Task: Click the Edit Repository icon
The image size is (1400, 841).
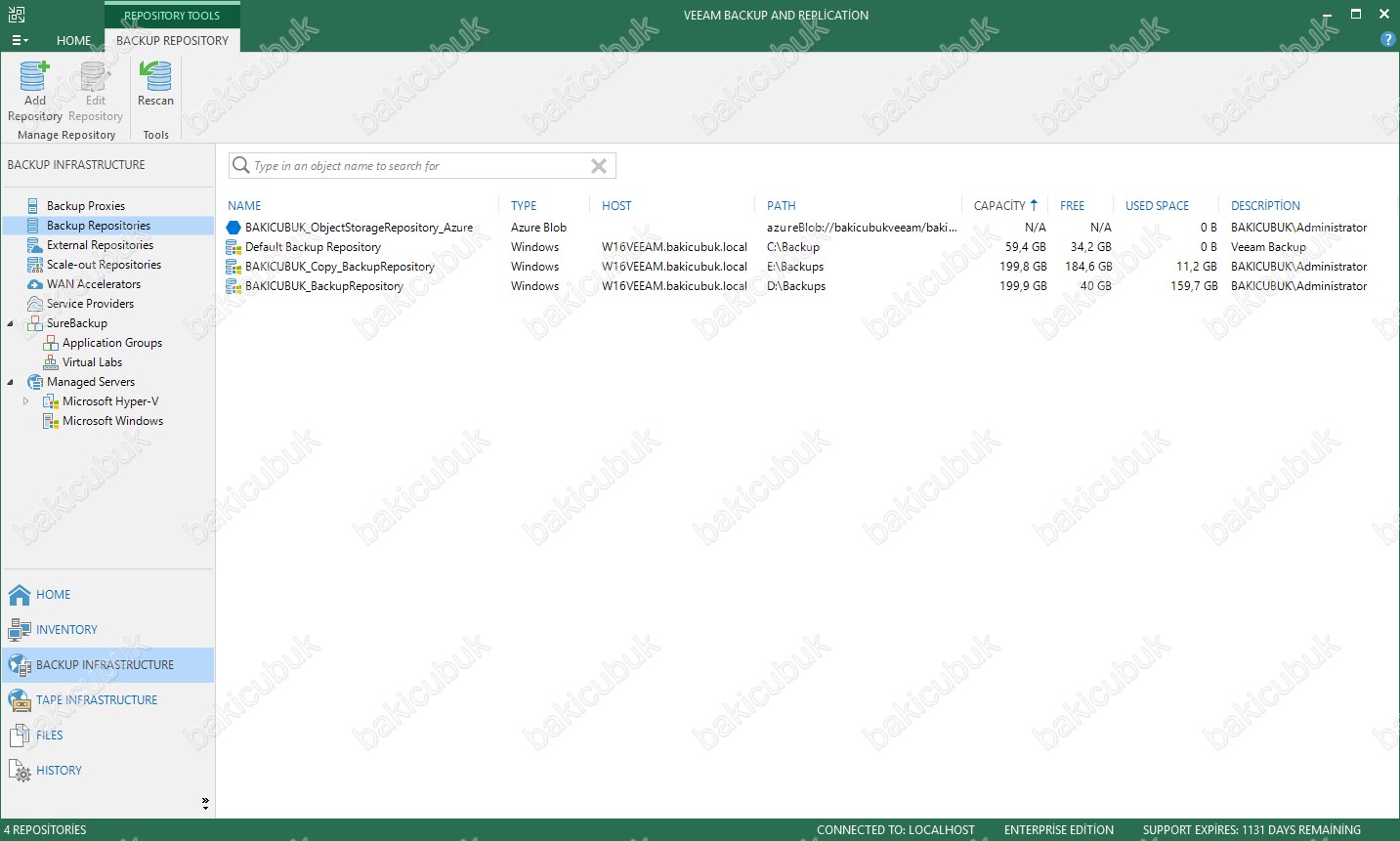Action: [x=95, y=75]
